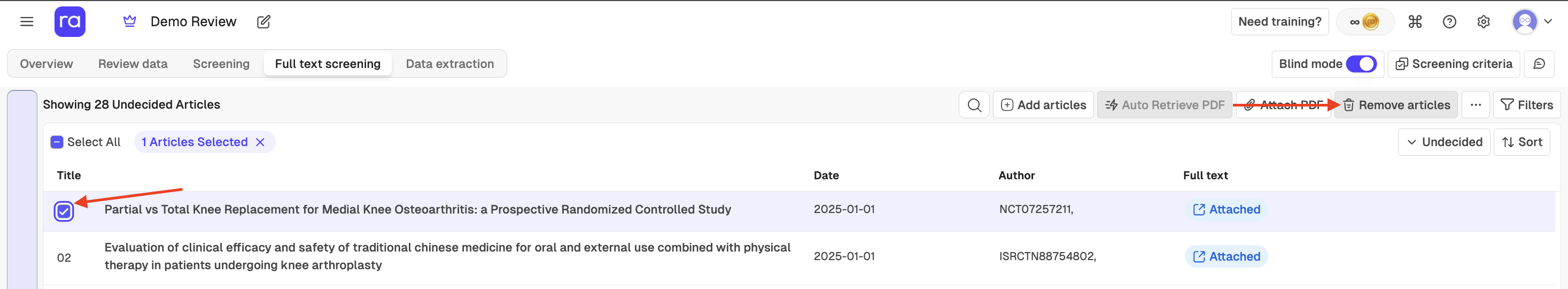
Task: Open the settings gear icon
Action: click(1484, 22)
